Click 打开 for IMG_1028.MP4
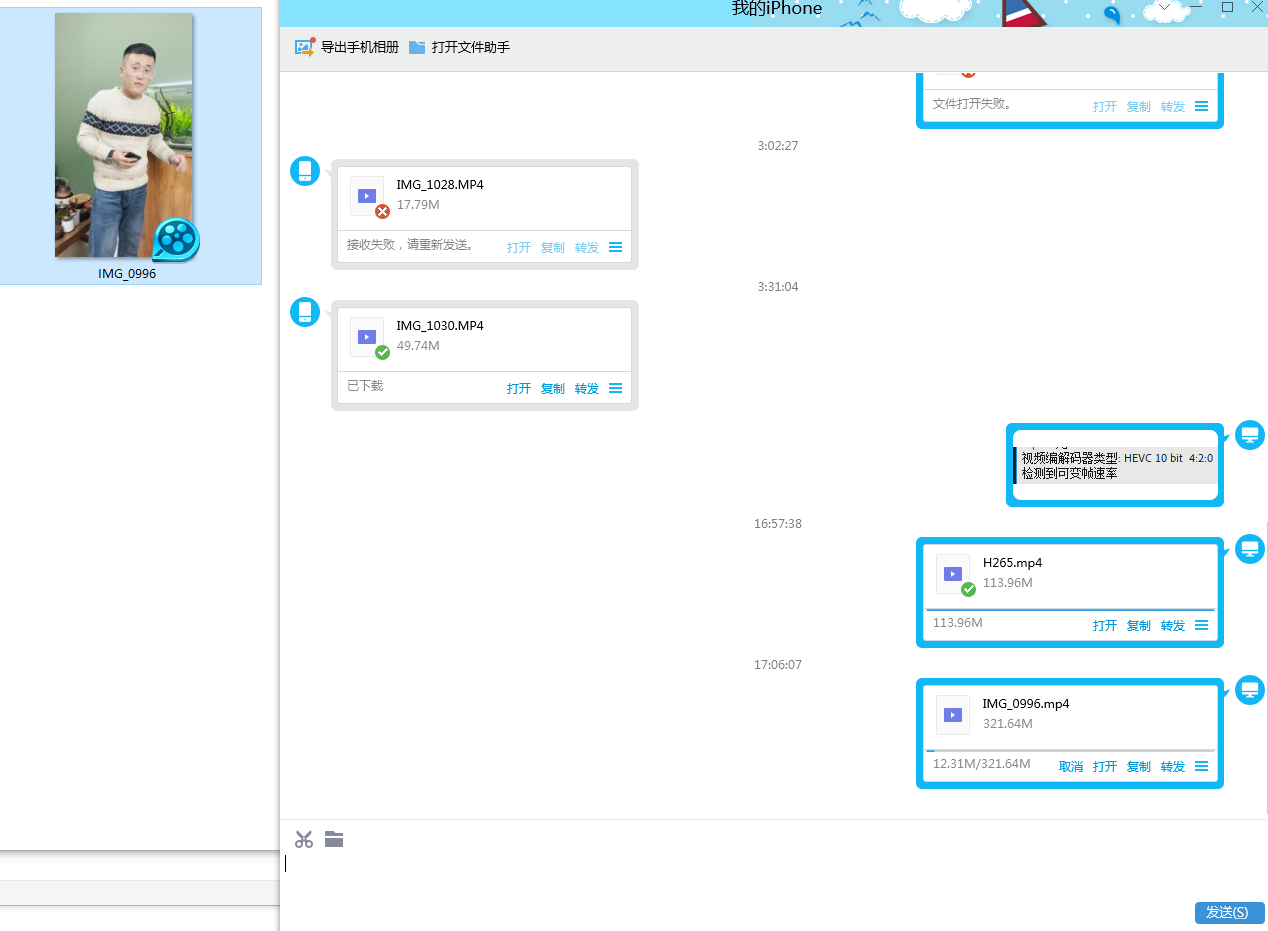The height and width of the screenshot is (931, 1268). [519, 248]
